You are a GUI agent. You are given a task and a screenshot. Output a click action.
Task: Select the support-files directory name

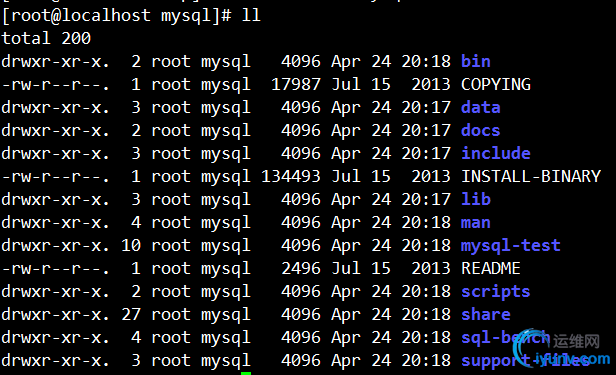point(525,360)
